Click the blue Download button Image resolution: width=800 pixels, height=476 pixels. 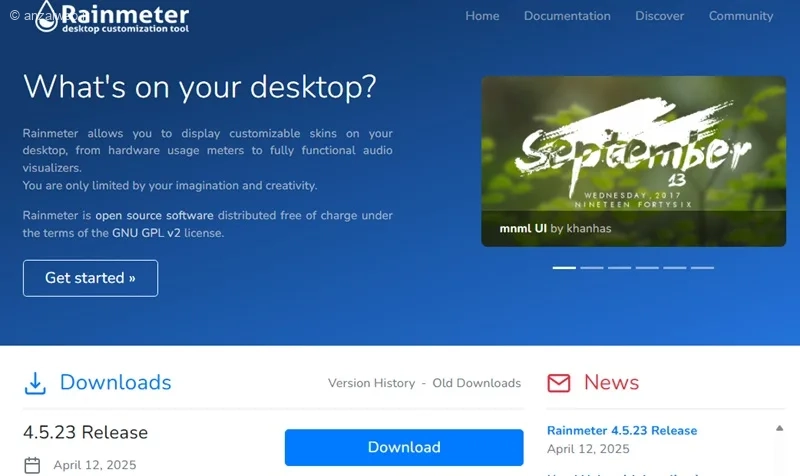point(403,447)
